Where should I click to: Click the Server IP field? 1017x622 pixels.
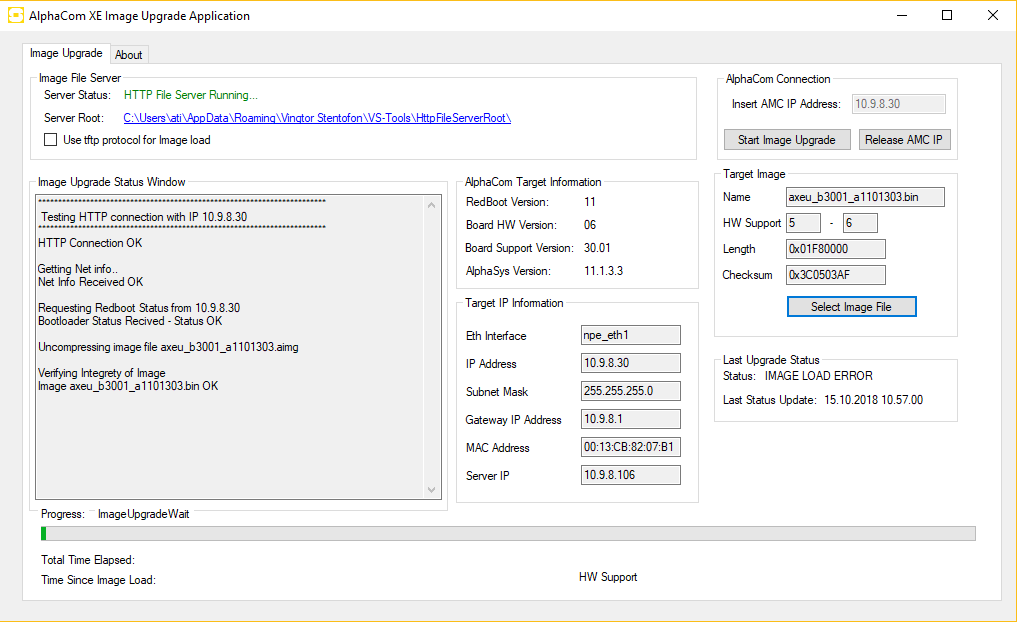click(x=630, y=476)
